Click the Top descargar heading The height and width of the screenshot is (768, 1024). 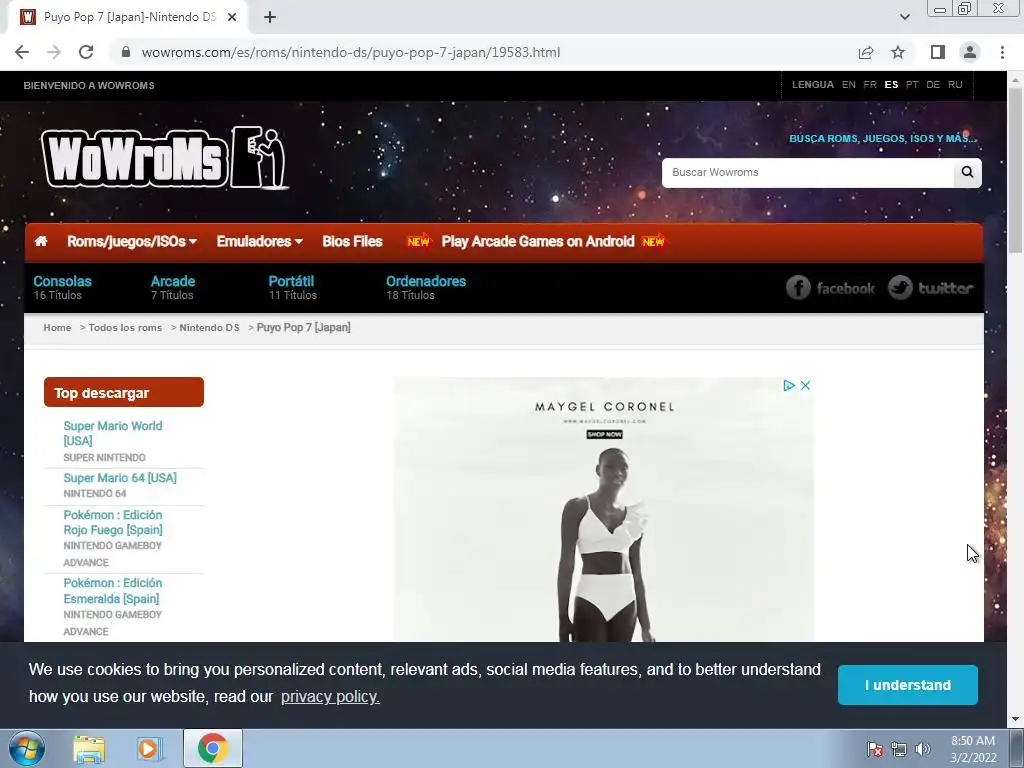(x=123, y=392)
